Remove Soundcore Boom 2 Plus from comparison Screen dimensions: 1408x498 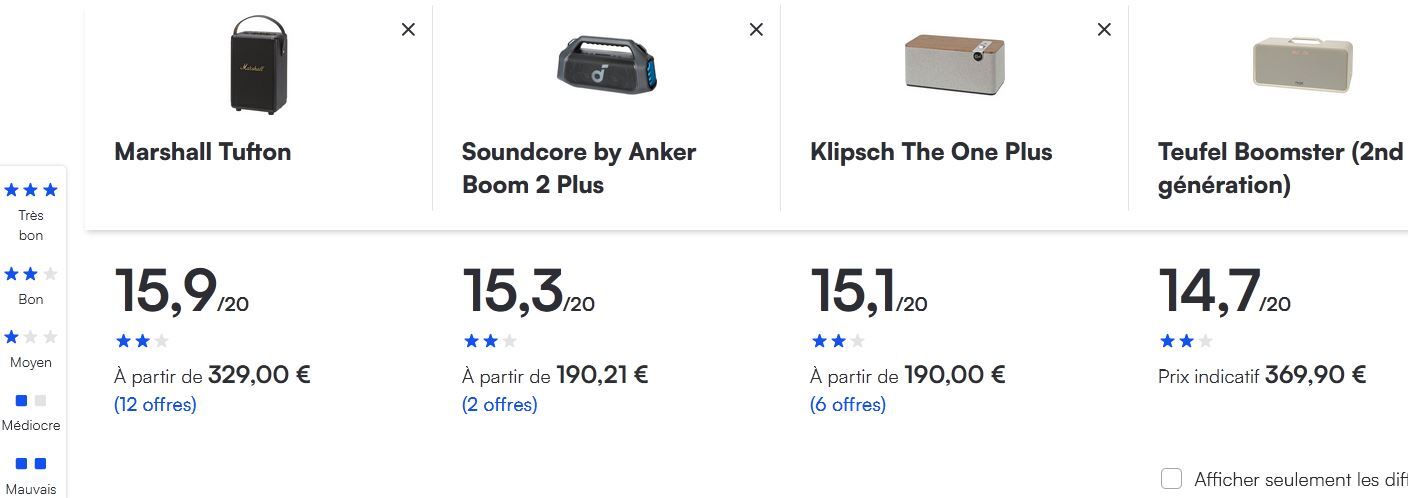756,30
